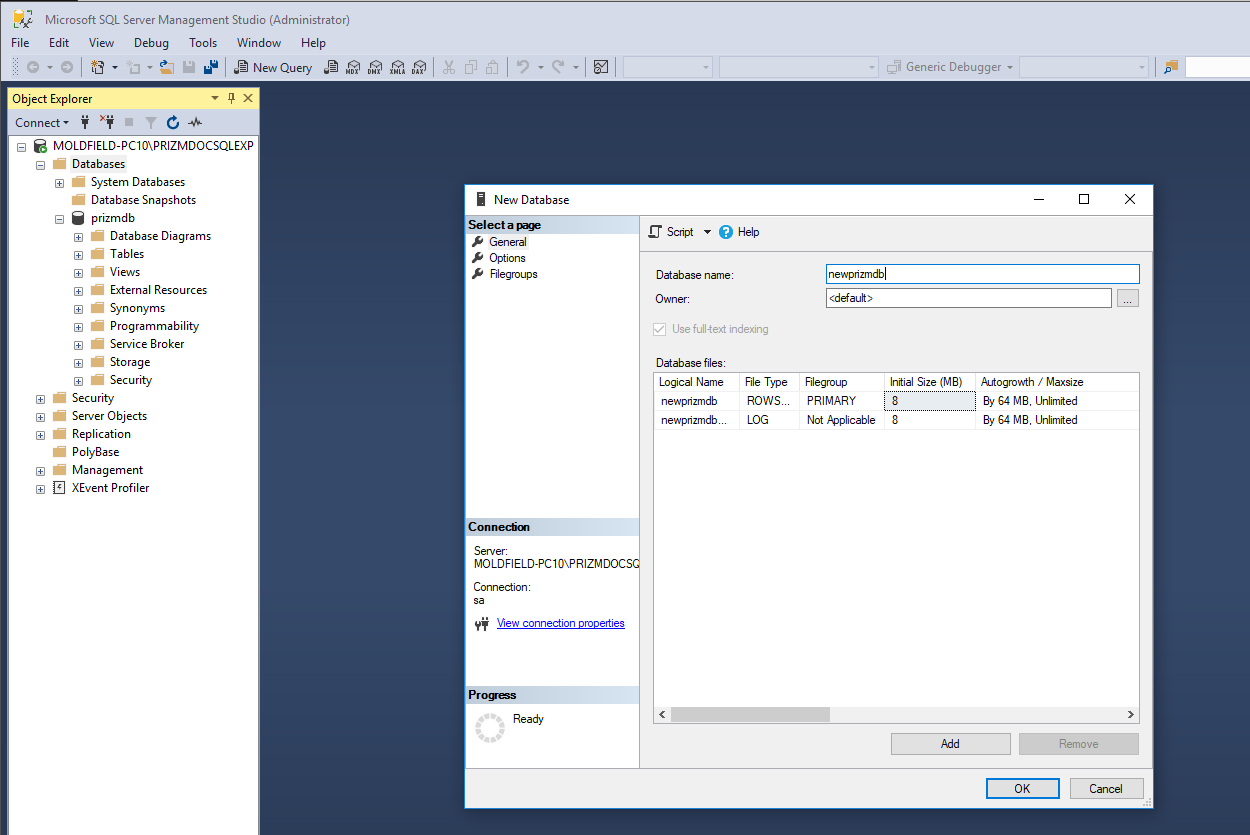Click the Initial Size cell for ROWS file

930,401
